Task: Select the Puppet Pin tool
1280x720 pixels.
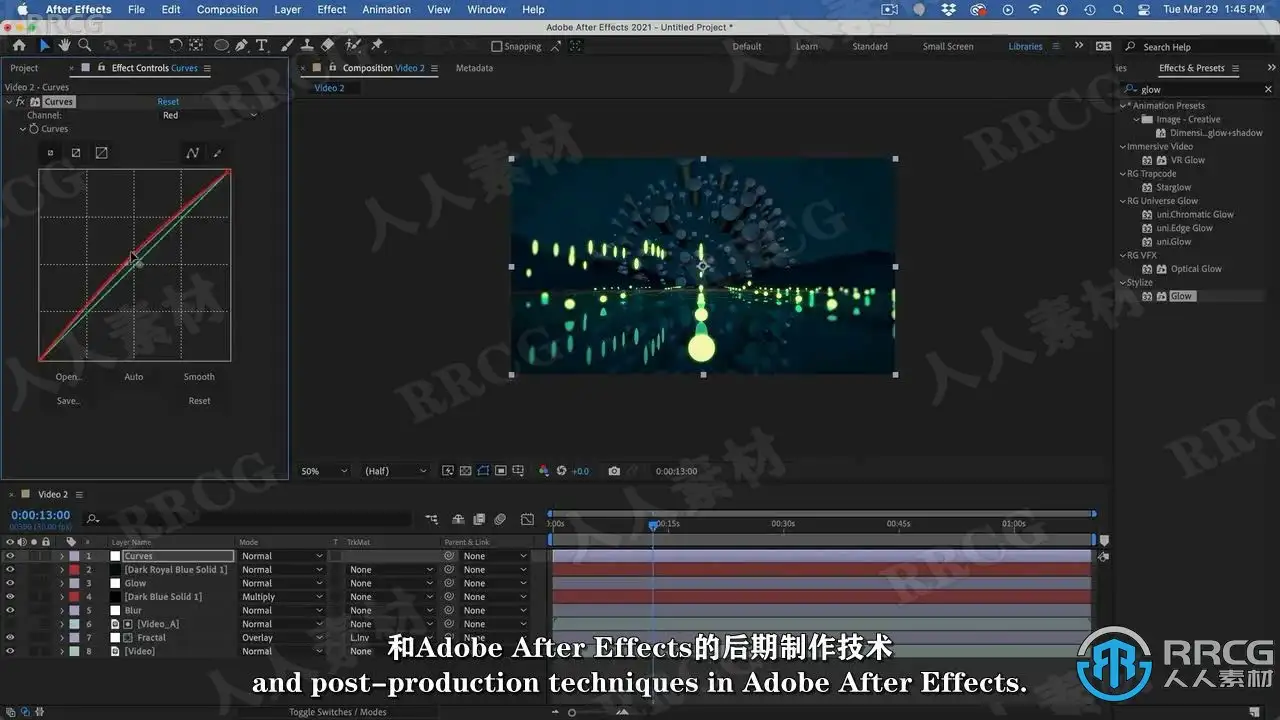Action: coord(377,46)
